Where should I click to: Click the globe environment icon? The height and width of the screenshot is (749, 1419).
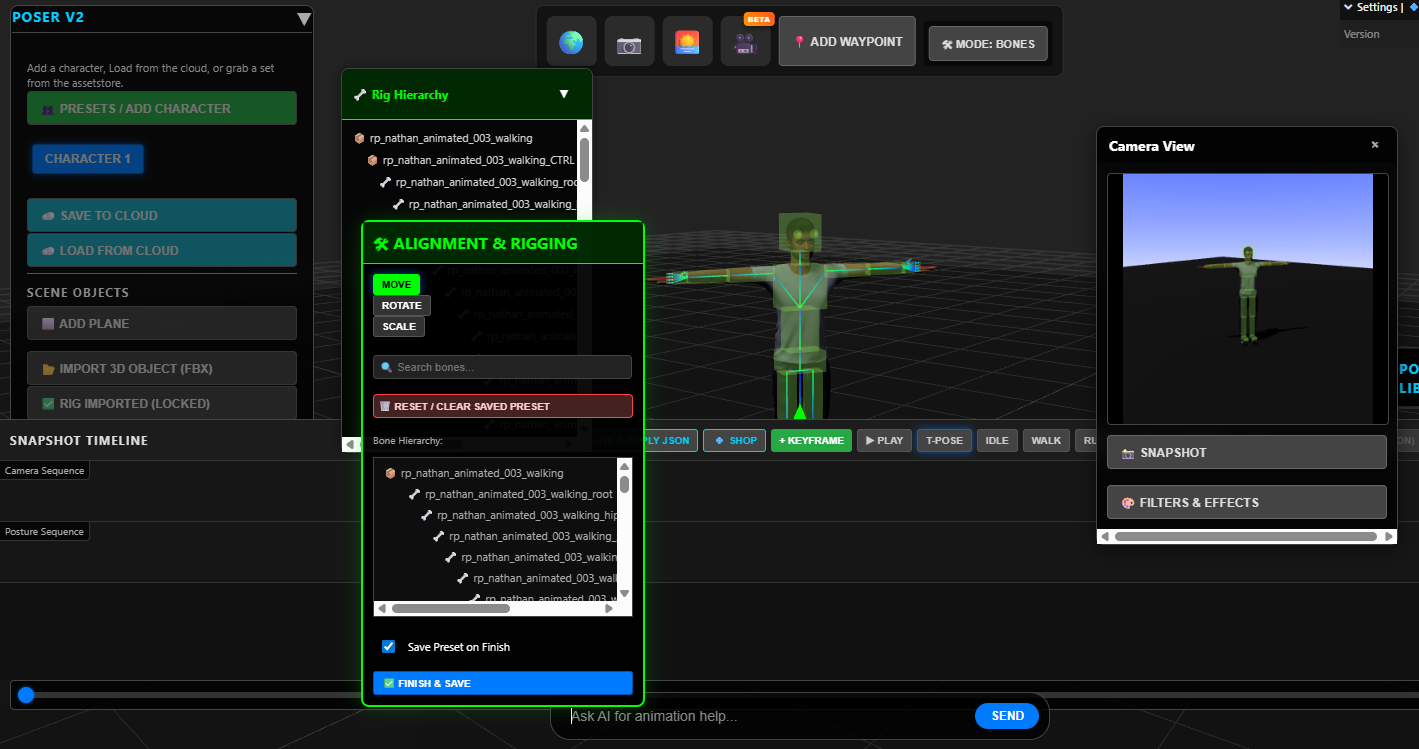tap(570, 41)
